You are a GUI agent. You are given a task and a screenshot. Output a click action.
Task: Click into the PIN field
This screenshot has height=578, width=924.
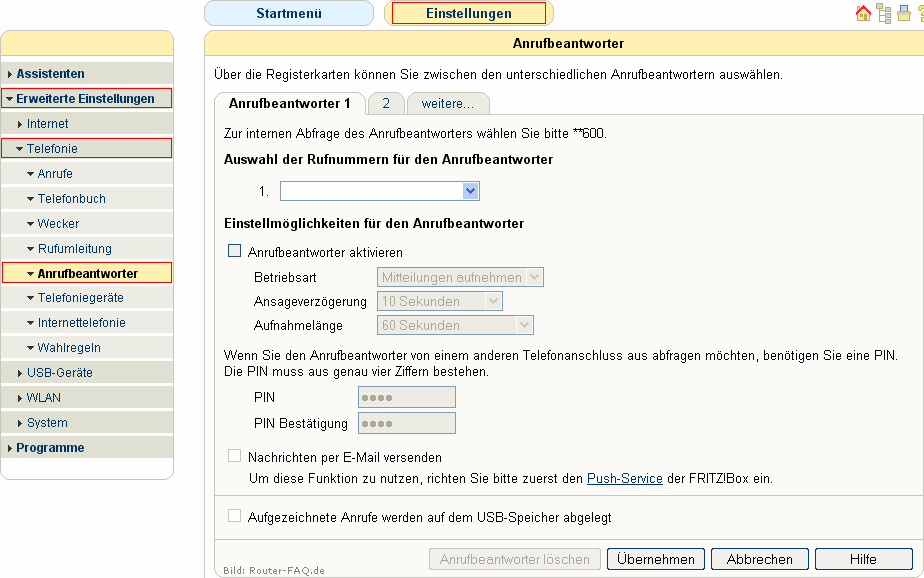pyautogui.click(x=407, y=397)
